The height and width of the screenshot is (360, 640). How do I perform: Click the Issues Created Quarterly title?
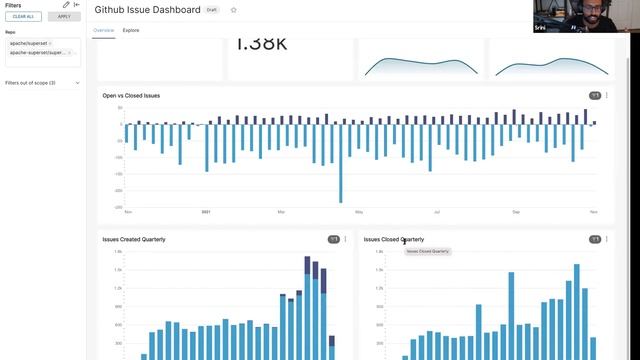coord(134,239)
